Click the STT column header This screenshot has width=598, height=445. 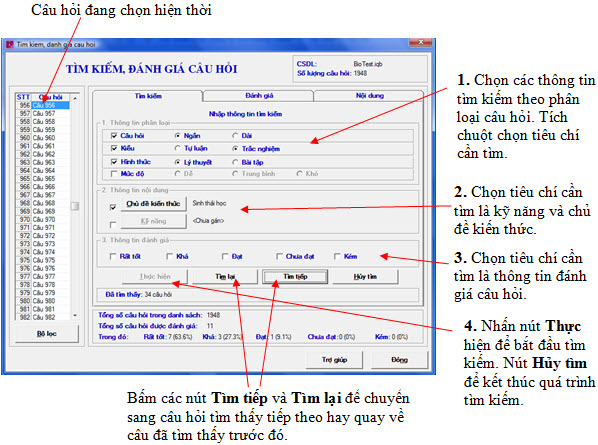(23, 97)
